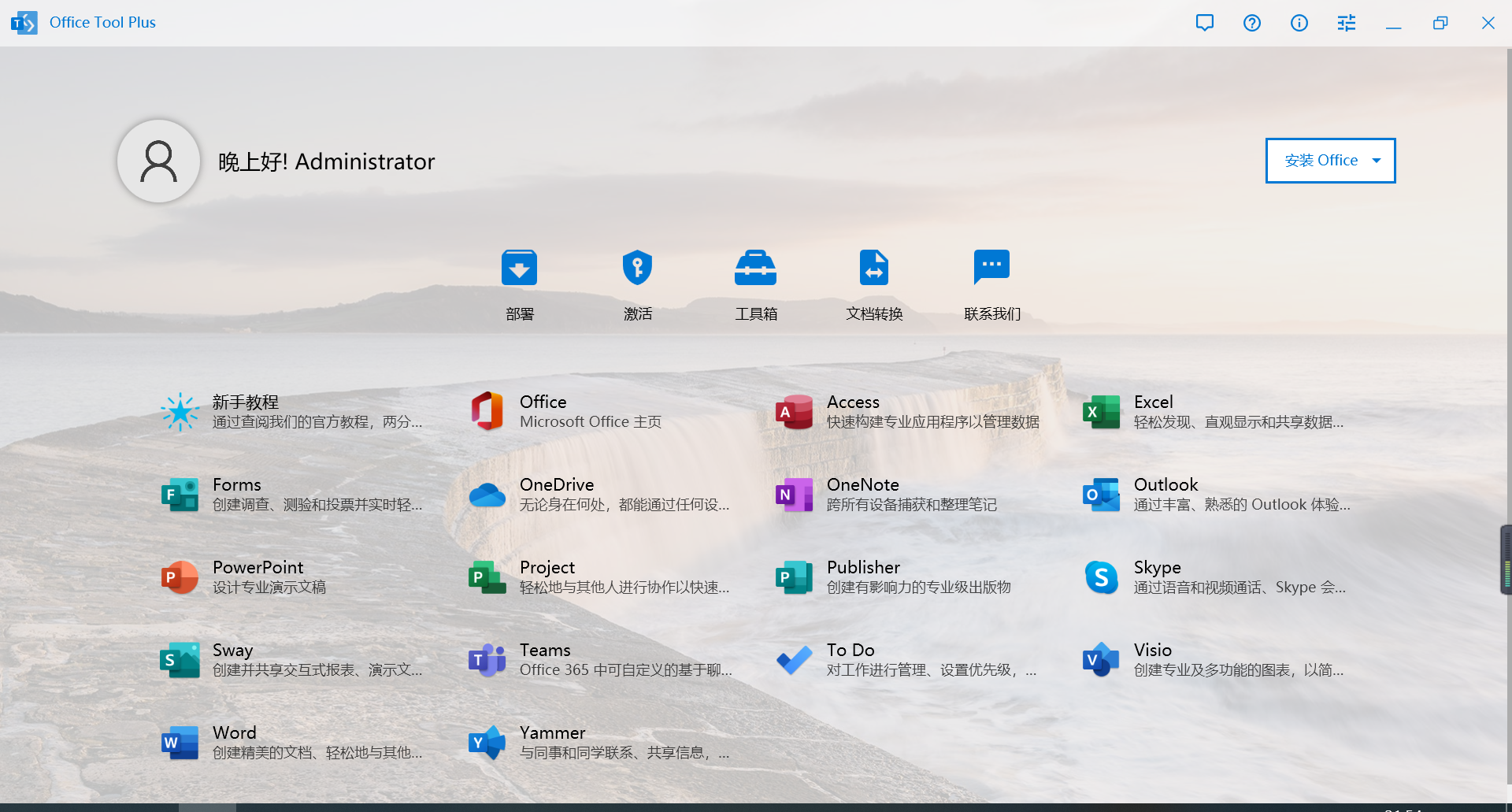Click the Publisher title text
Viewport: 1512px width, 812px height.
[864, 568]
